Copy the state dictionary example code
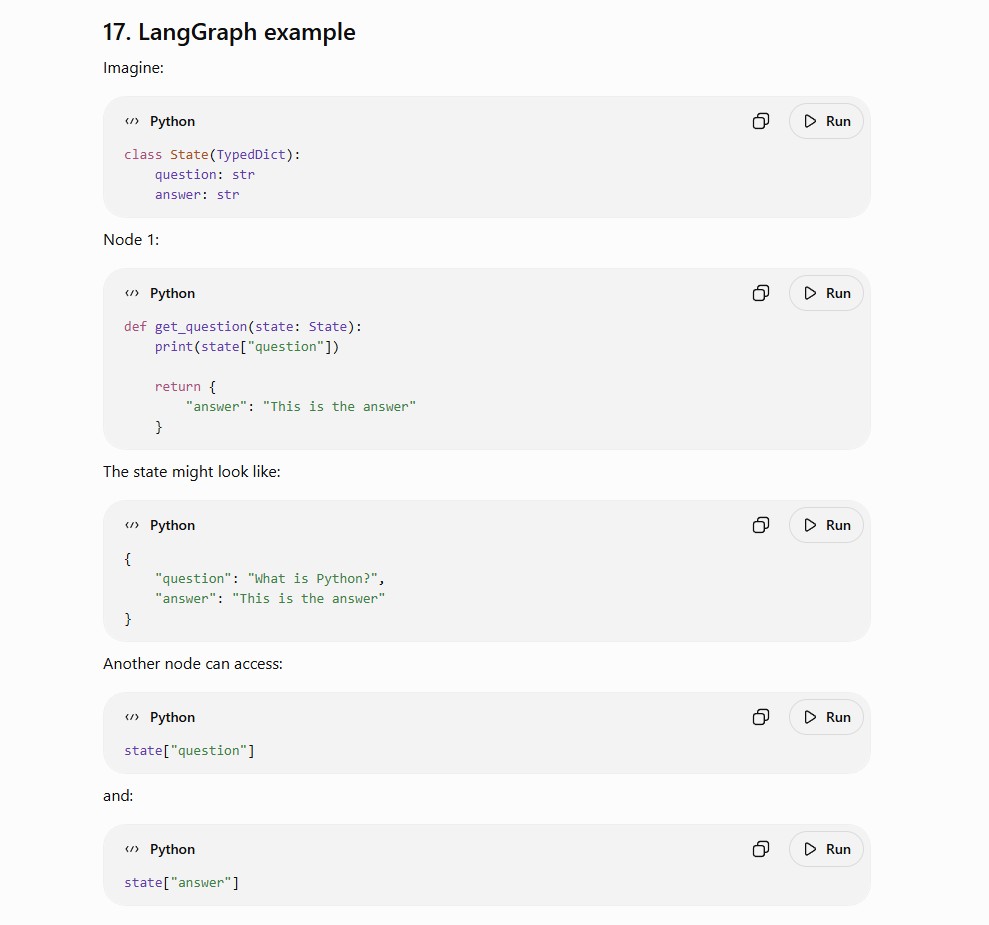The height and width of the screenshot is (925, 989). click(x=761, y=525)
